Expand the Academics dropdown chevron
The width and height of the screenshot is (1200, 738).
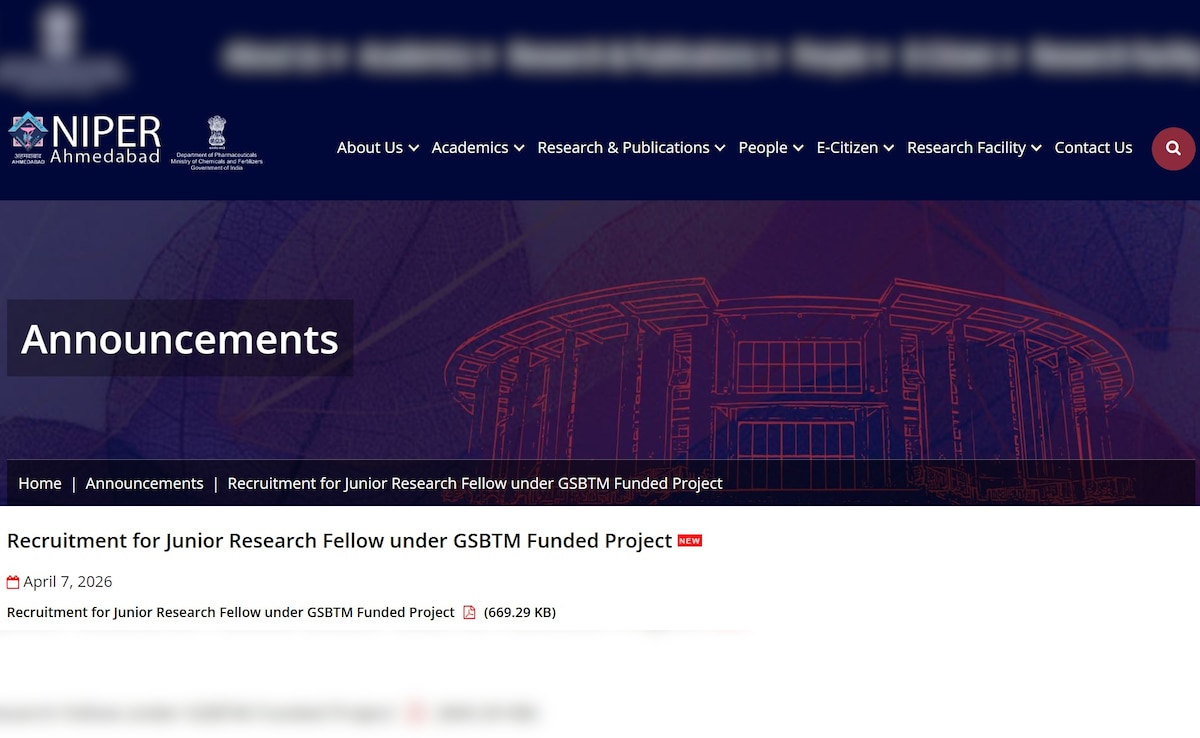click(x=519, y=148)
